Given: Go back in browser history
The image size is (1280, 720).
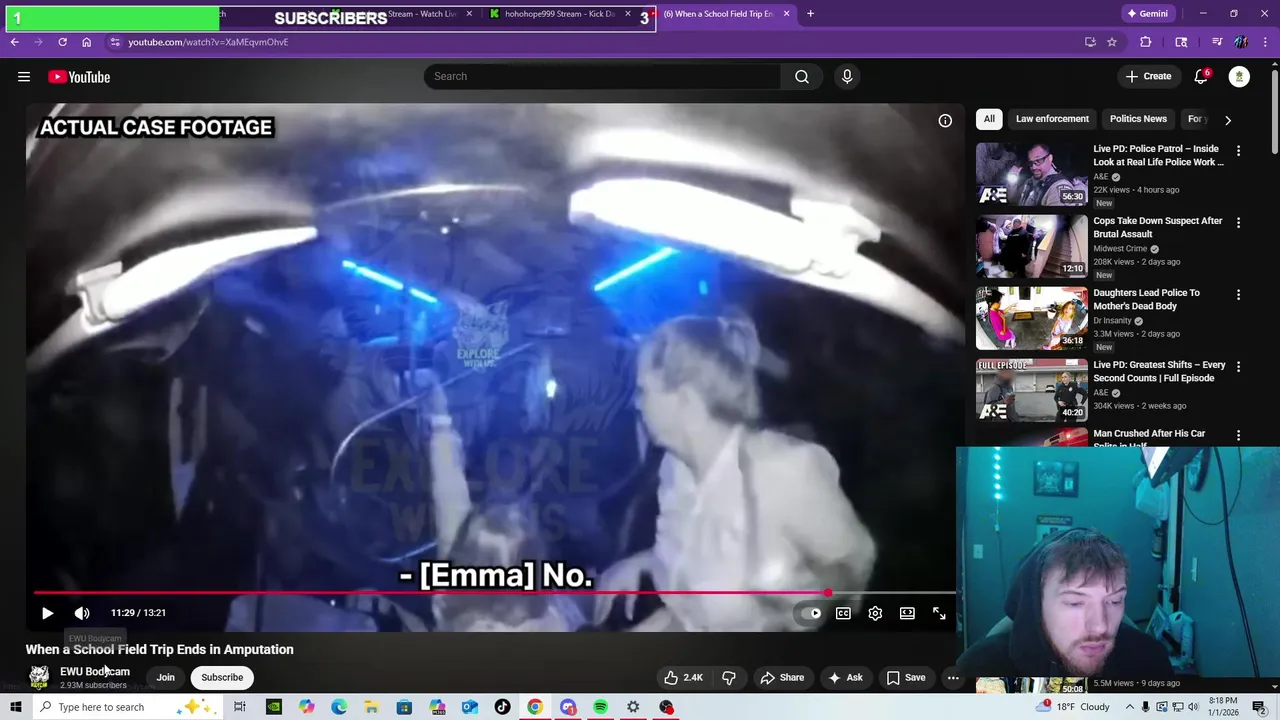Looking at the screenshot, I should [x=14, y=42].
